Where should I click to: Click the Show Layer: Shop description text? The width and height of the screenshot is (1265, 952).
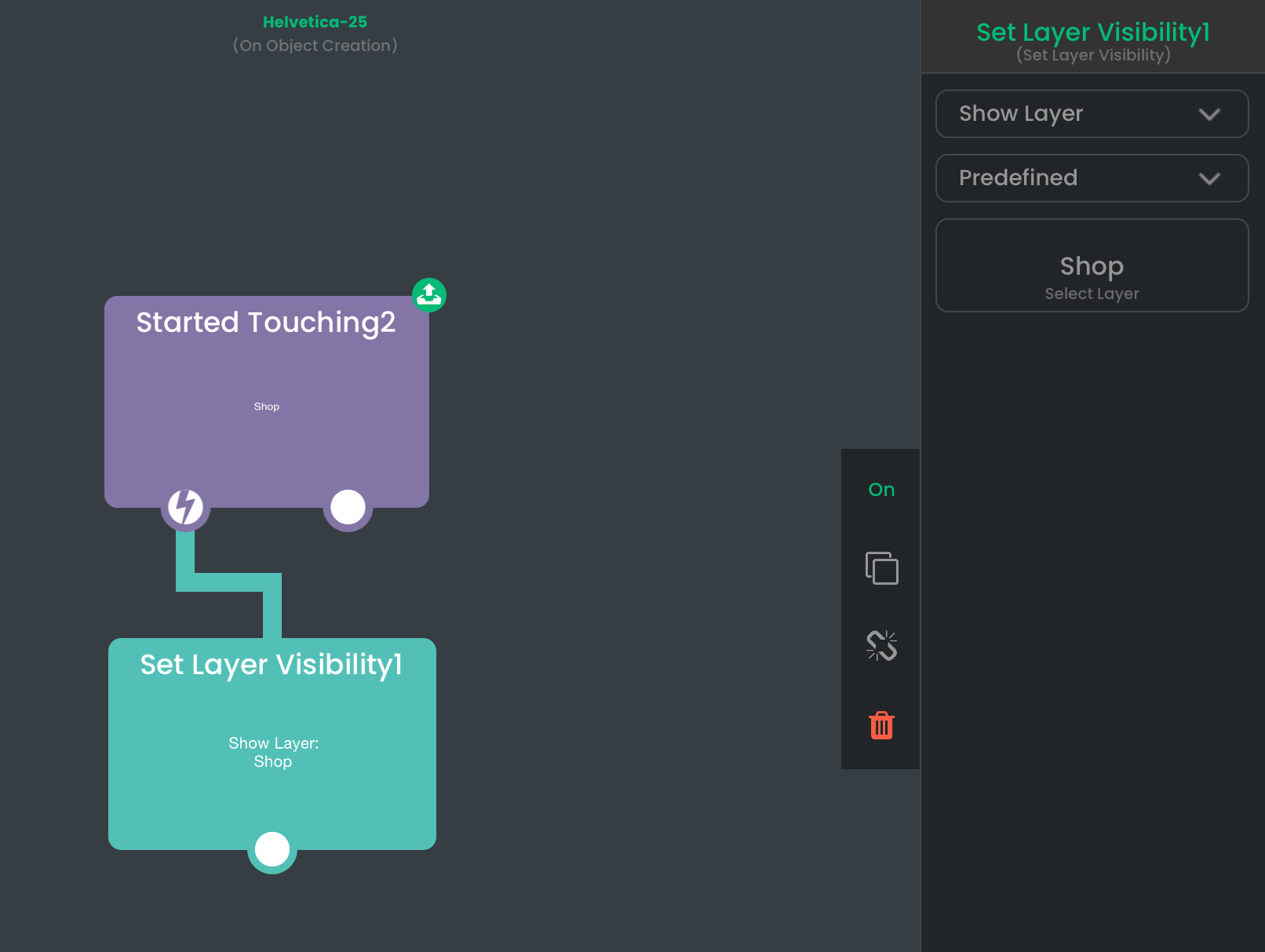pos(273,752)
